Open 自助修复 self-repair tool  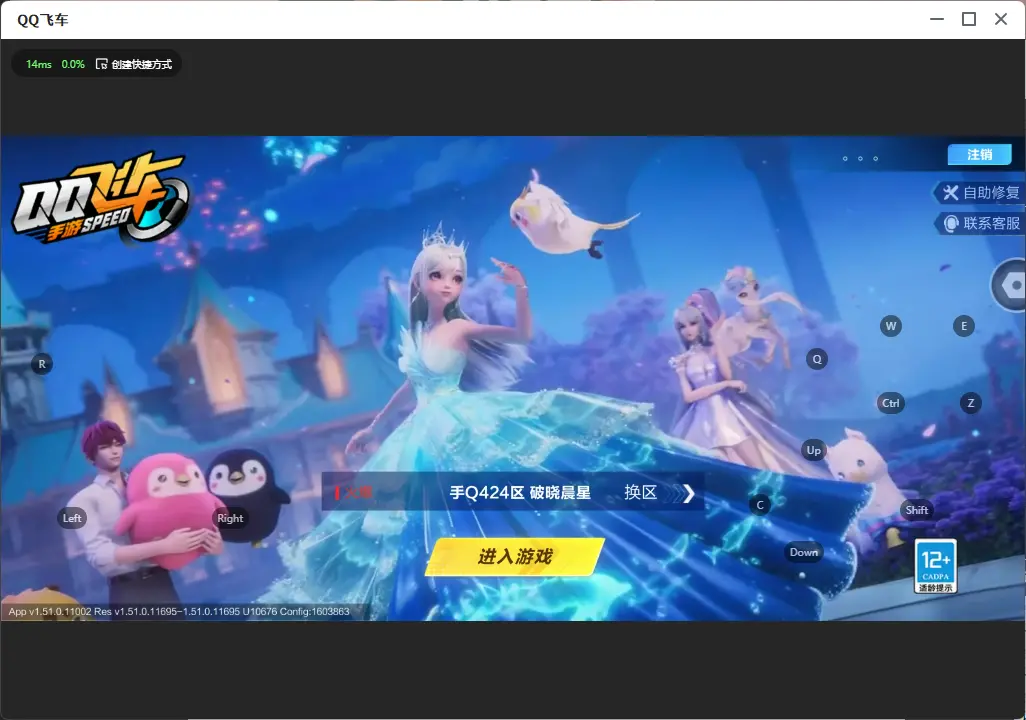click(980, 192)
